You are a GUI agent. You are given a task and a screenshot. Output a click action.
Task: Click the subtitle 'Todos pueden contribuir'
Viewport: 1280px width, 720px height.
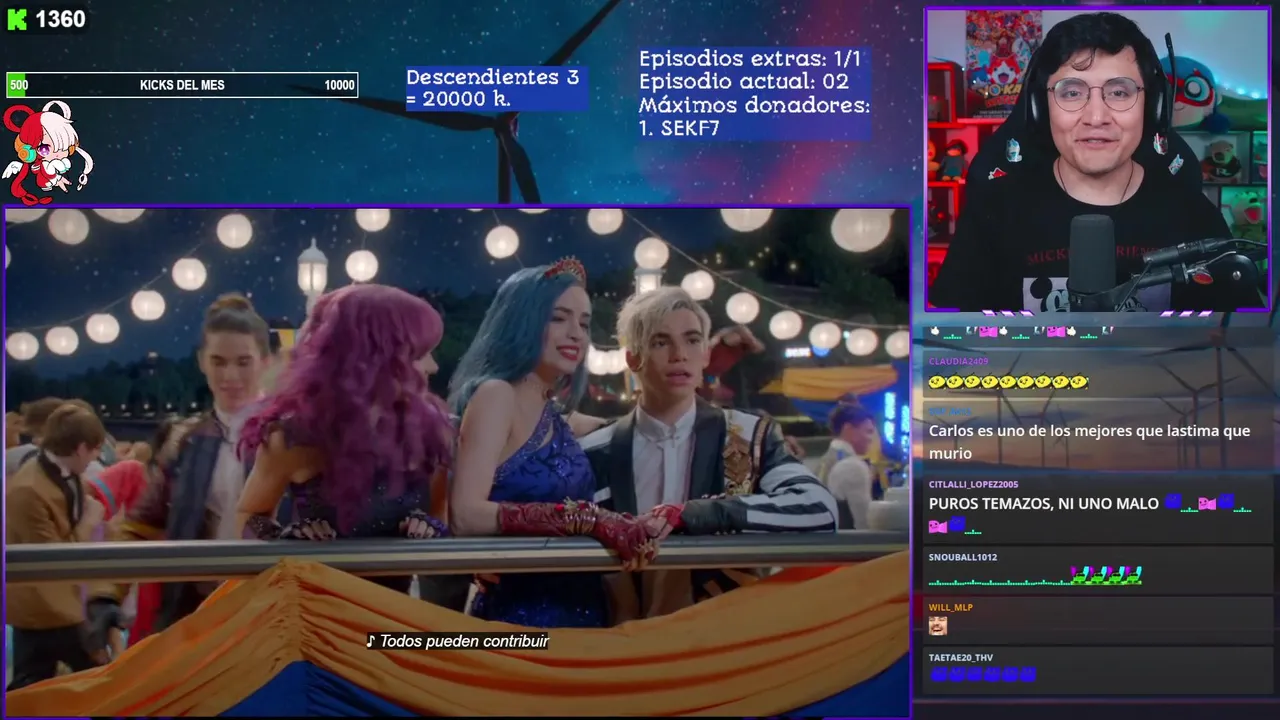pyautogui.click(x=457, y=641)
